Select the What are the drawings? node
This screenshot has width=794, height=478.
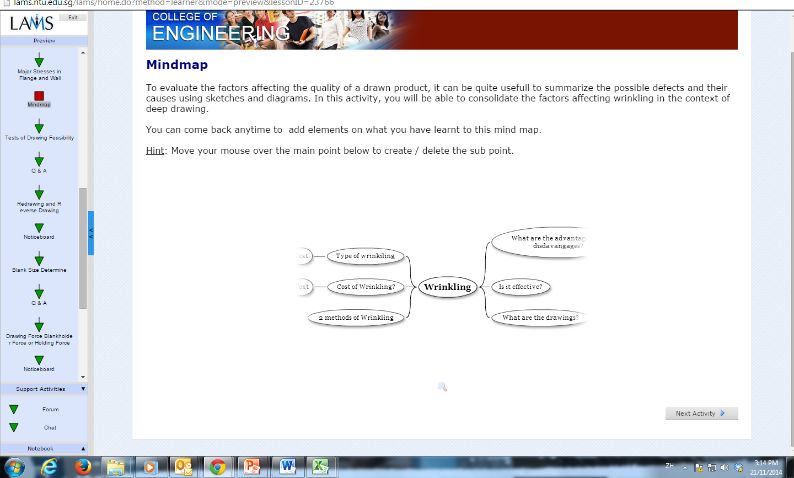(538, 317)
